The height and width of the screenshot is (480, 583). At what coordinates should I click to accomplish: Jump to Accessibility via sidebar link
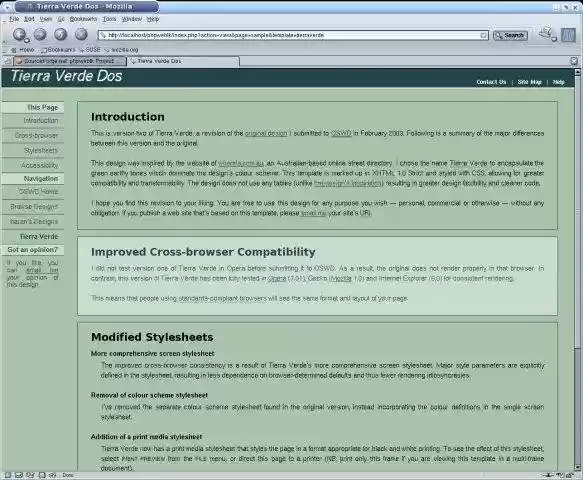40,165
